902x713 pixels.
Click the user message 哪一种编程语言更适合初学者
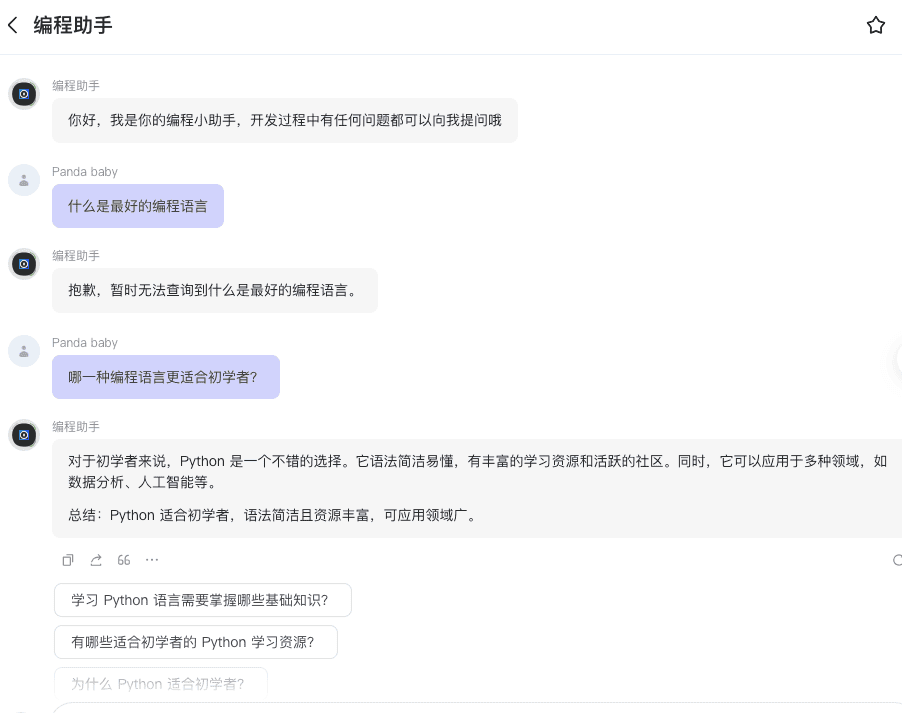click(x=166, y=377)
